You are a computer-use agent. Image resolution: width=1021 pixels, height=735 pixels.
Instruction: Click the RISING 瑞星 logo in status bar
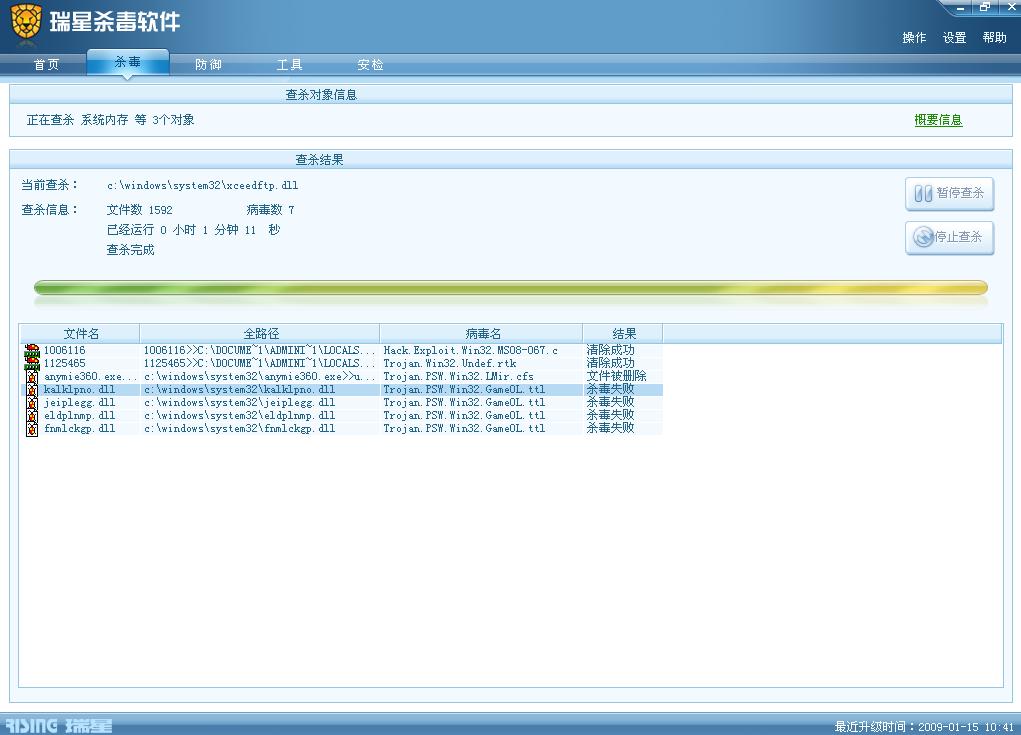coord(59,725)
